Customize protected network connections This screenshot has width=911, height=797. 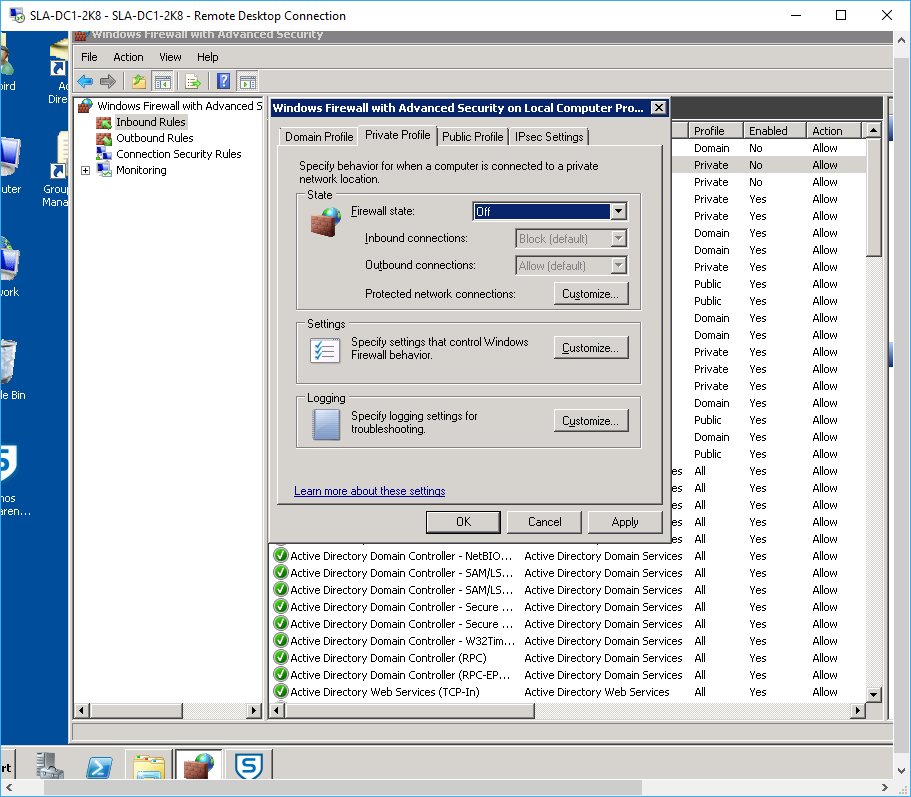(x=591, y=294)
